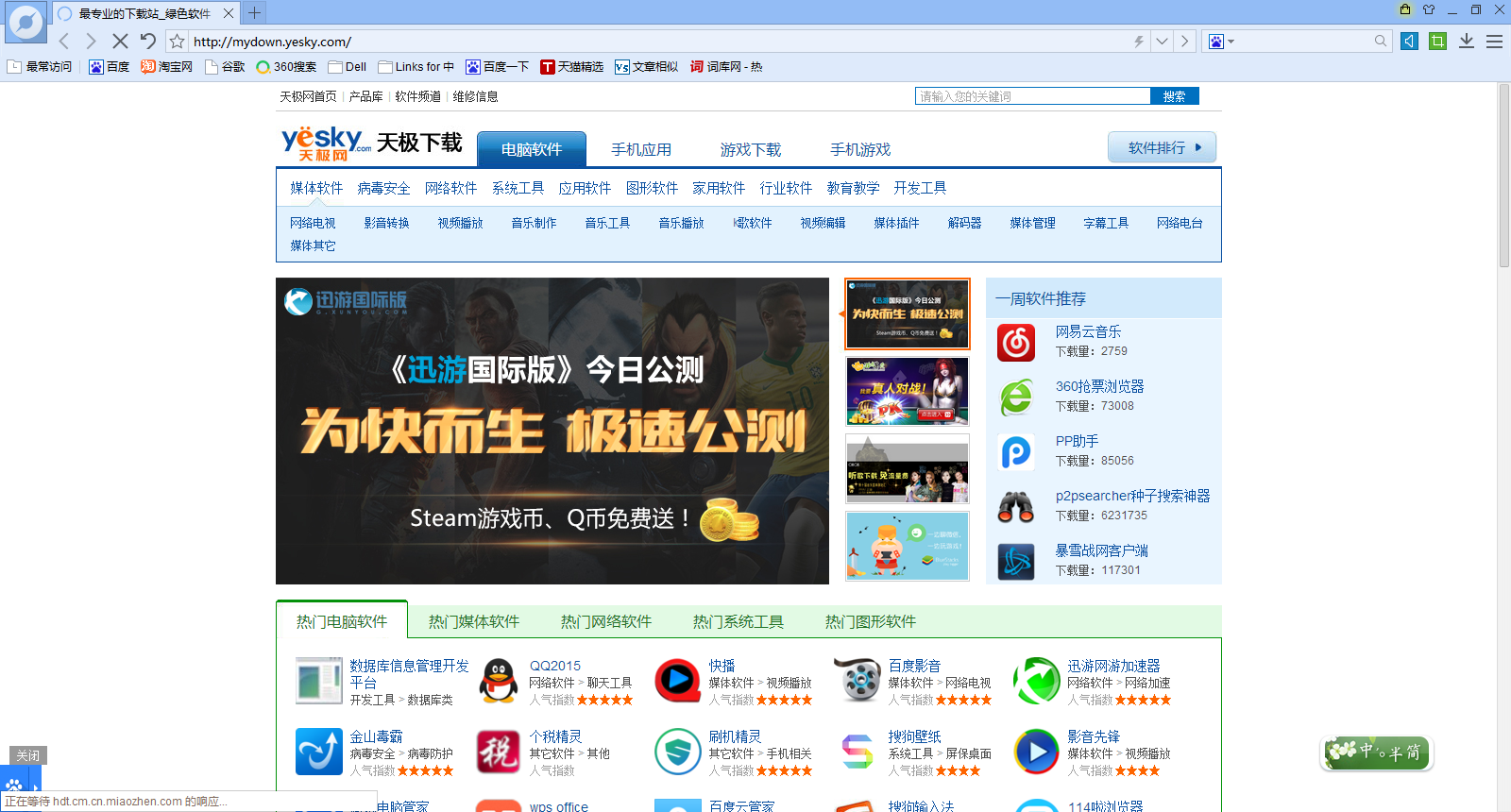This screenshot has width=1511, height=812.
Task: Open the downloads icon
Action: (1467, 42)
